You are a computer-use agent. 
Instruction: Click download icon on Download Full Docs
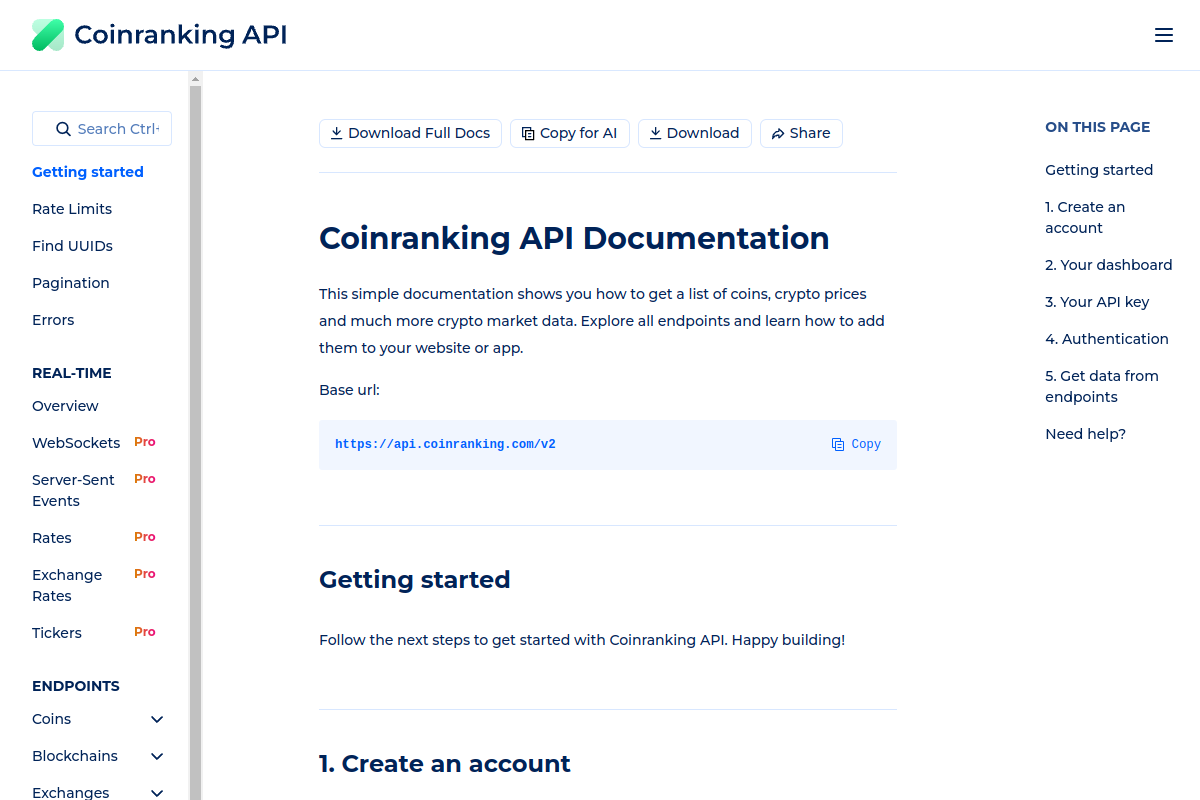tap(337, 133)
